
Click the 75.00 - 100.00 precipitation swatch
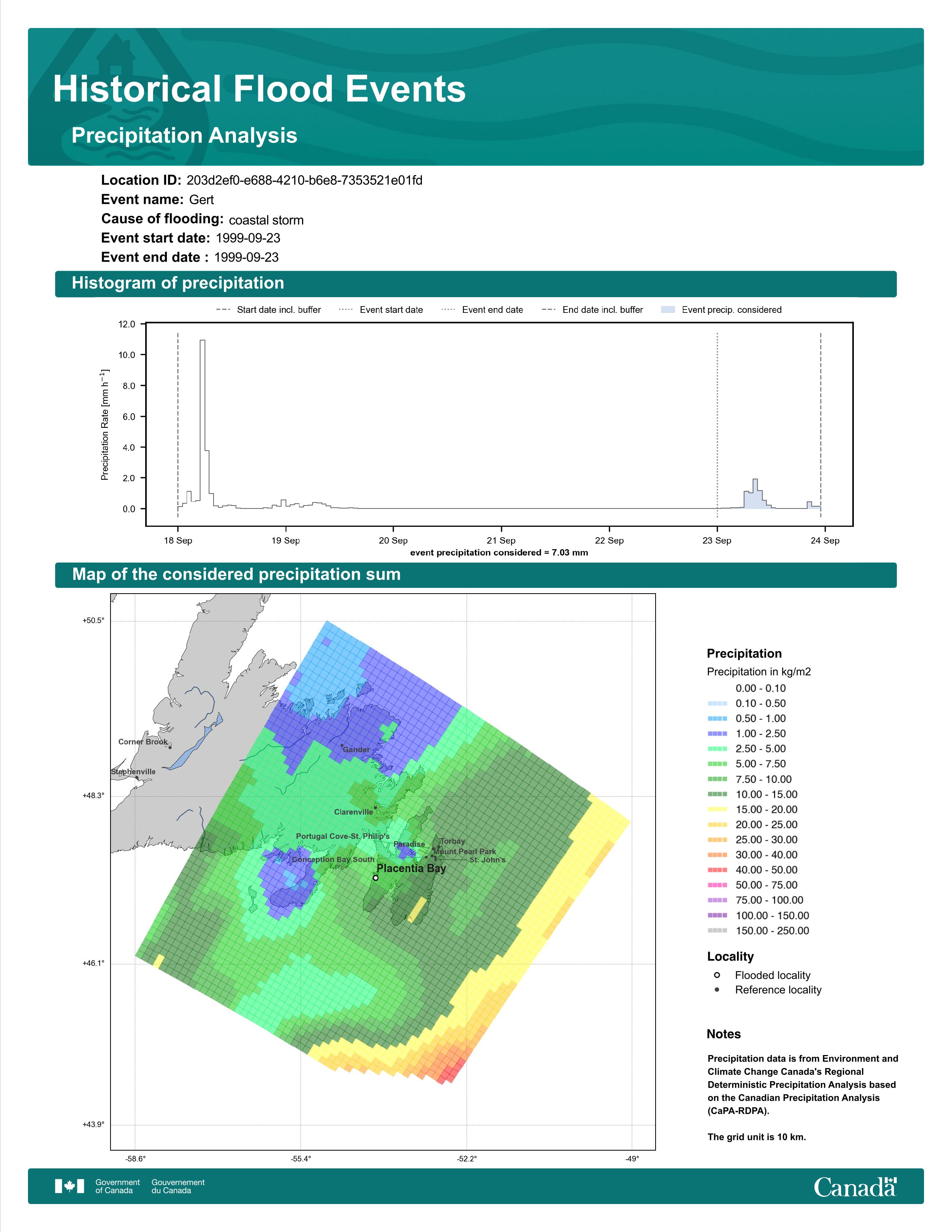point(718,900)
